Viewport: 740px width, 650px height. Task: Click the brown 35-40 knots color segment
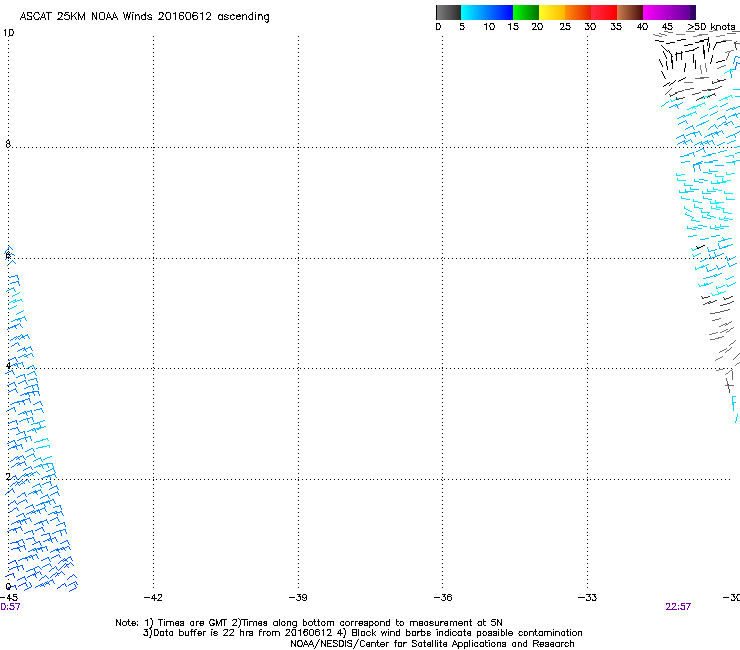pyautogui.click(x=630, y=12)
